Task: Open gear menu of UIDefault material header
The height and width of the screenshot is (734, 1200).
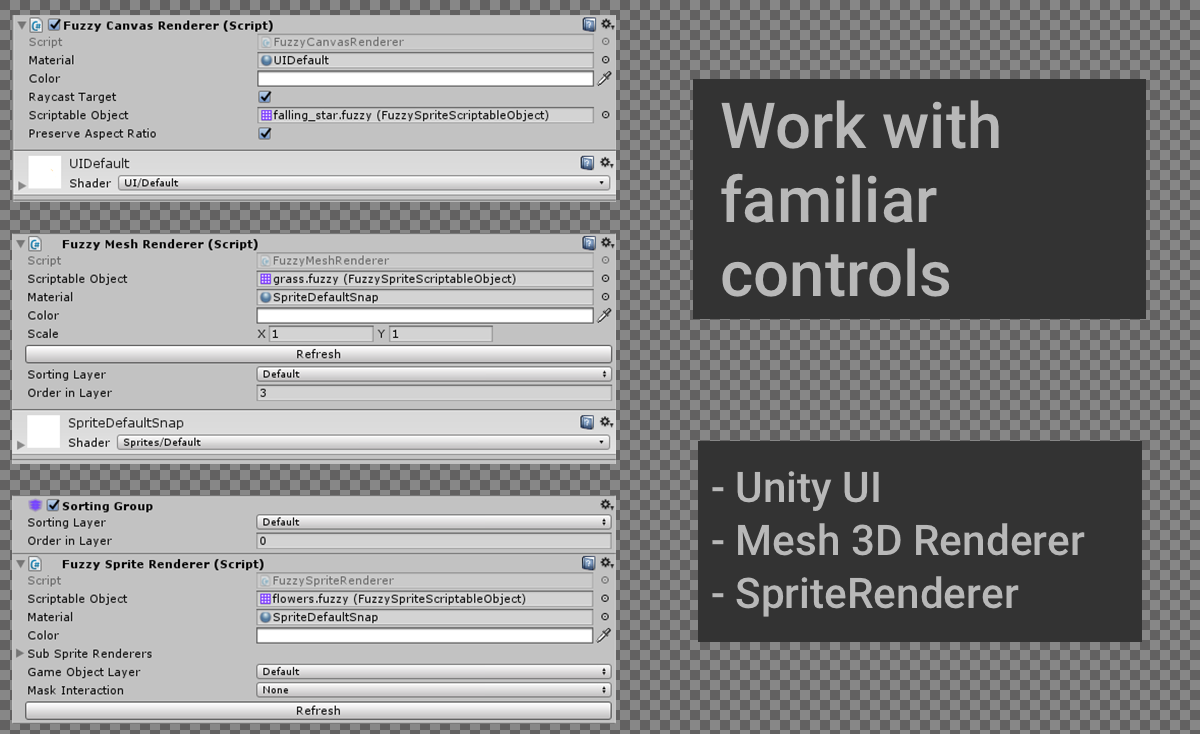Action: pyautogui.click(x=606, y=162)
